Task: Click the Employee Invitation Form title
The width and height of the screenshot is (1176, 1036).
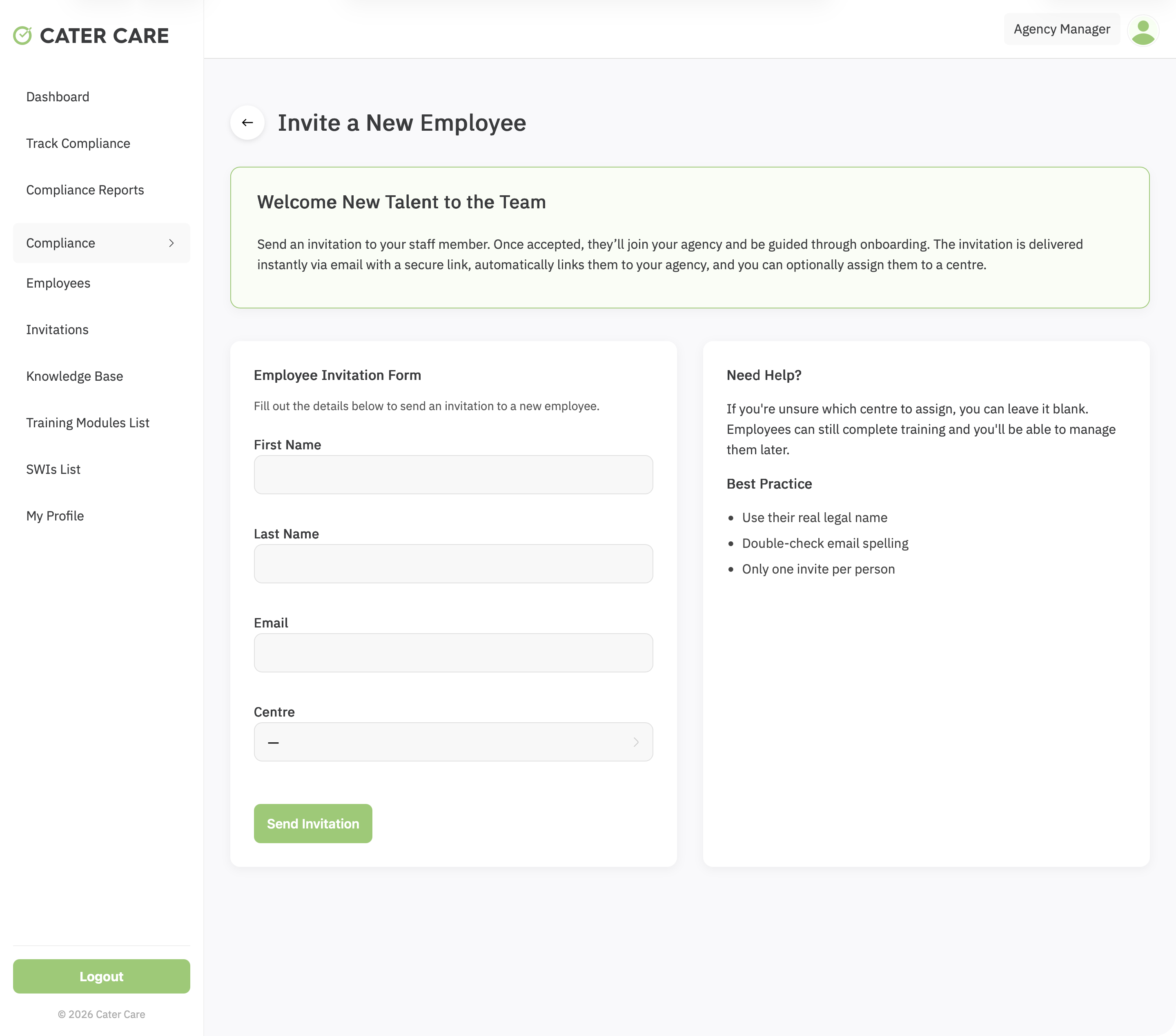Action: pos(337,375)
